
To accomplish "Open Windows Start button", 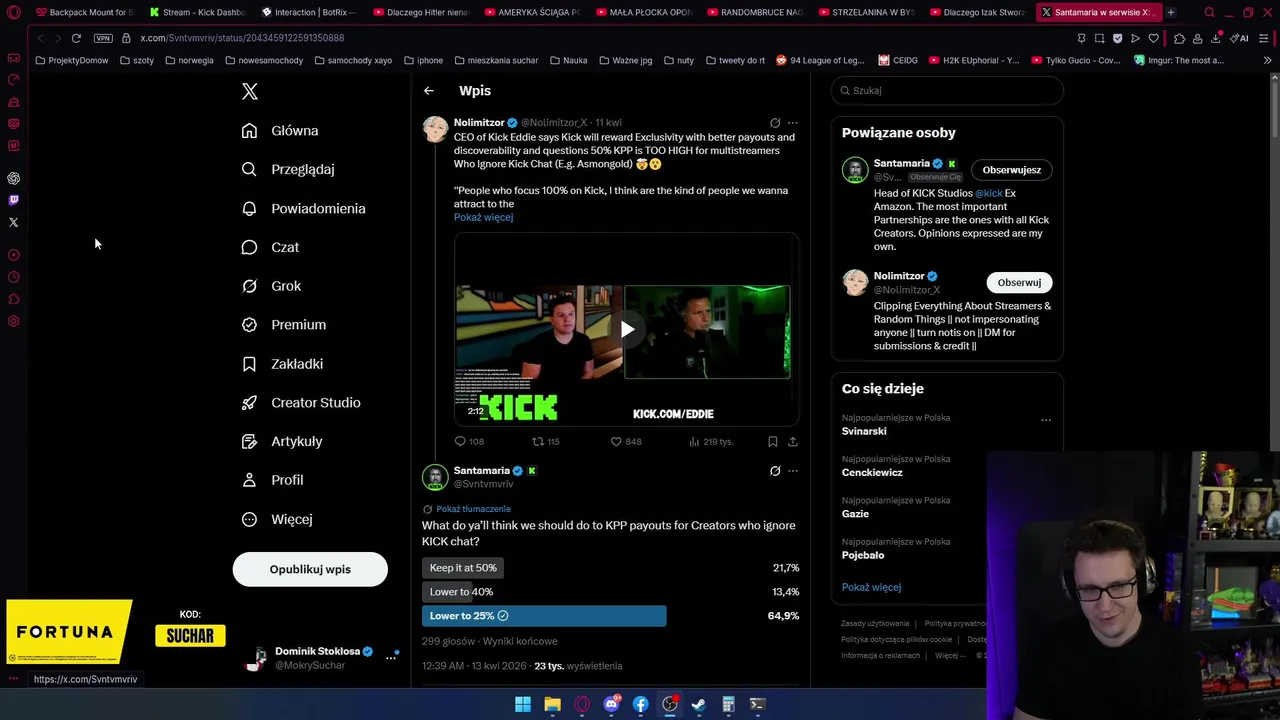I will pos(523,704).
